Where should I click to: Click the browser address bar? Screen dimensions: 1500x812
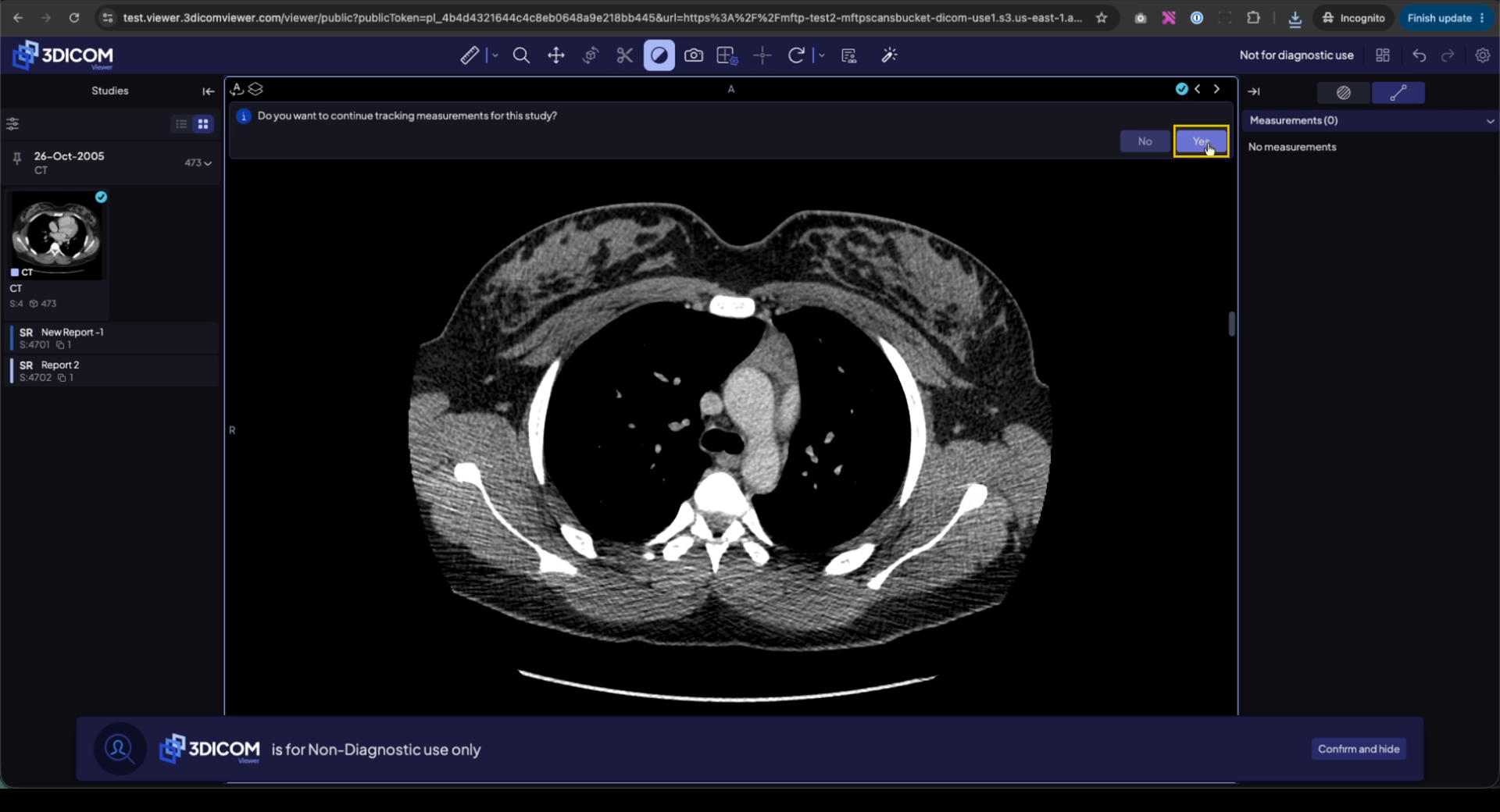602,18
